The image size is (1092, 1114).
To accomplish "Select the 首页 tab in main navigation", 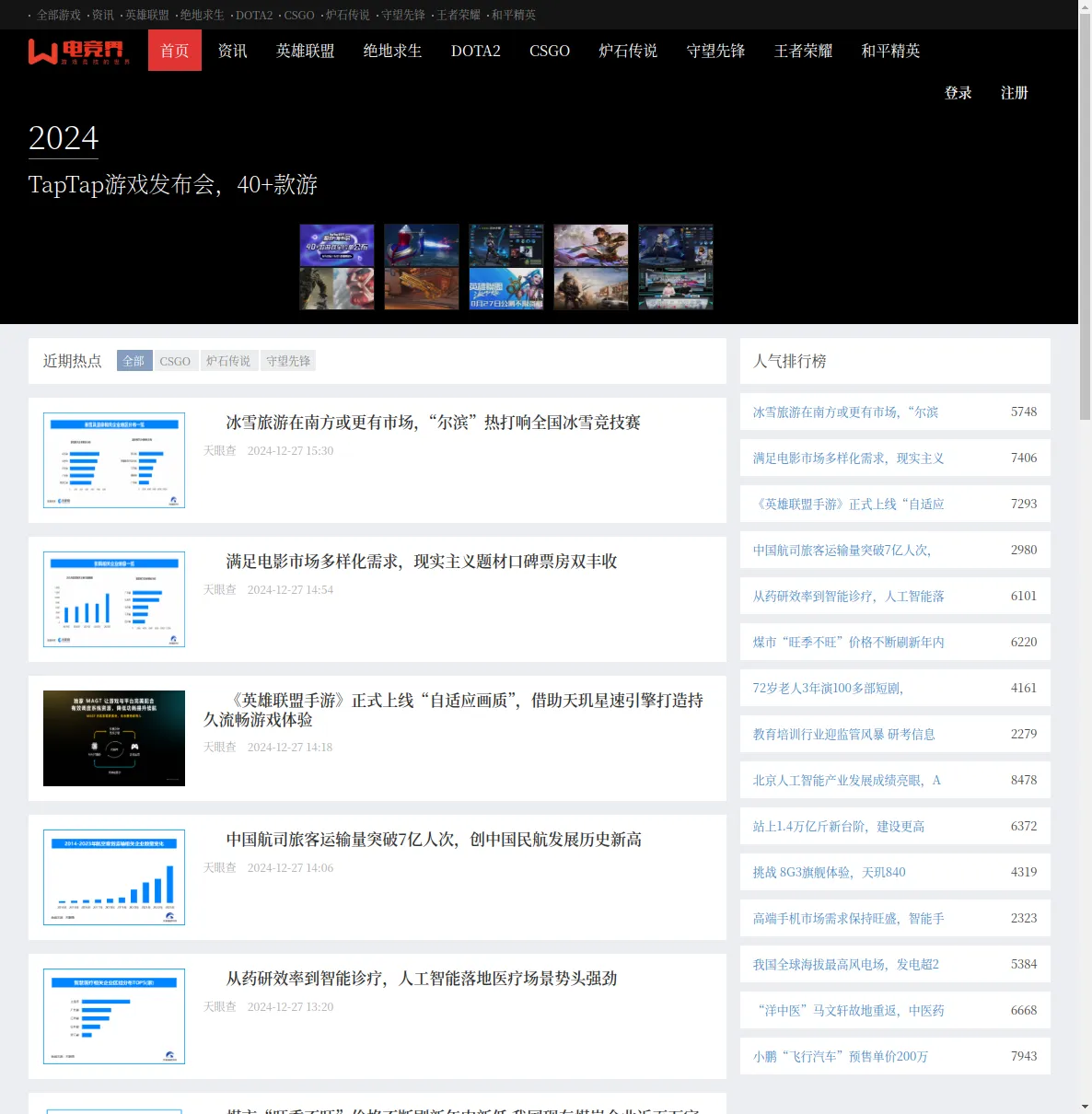I will coord(175,51).
